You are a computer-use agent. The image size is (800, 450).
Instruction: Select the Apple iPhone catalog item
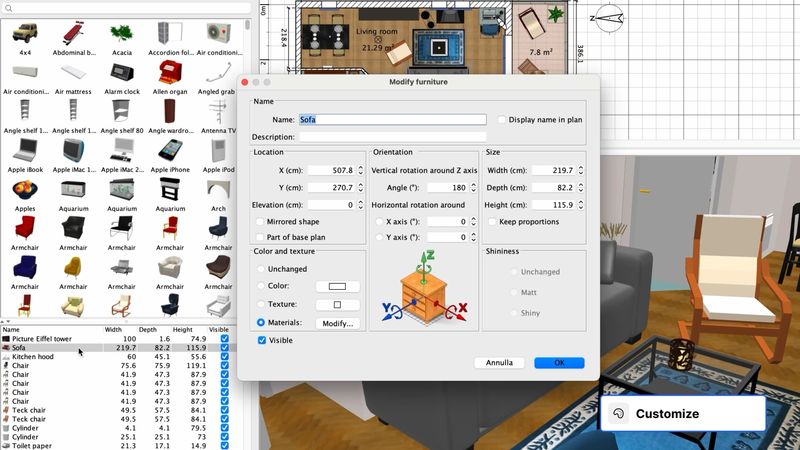coord(170,150)
